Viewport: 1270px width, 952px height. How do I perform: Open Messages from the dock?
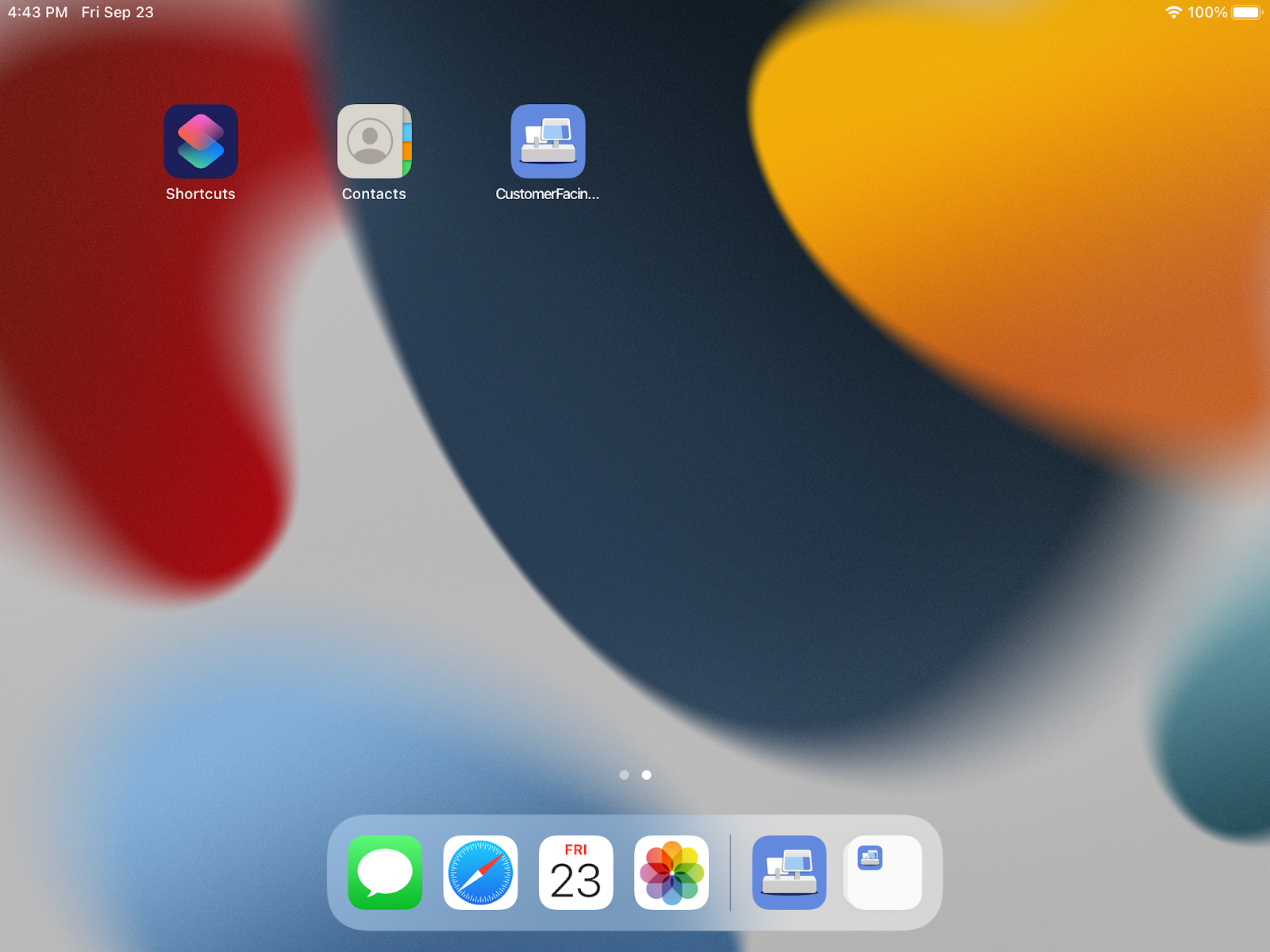point(385,873)
